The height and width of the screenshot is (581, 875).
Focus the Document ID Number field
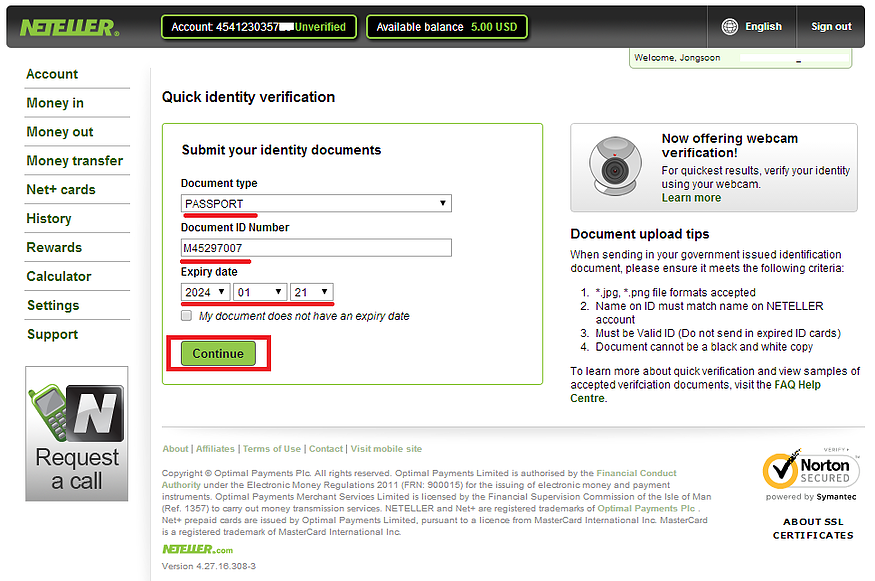click(316, 248)
